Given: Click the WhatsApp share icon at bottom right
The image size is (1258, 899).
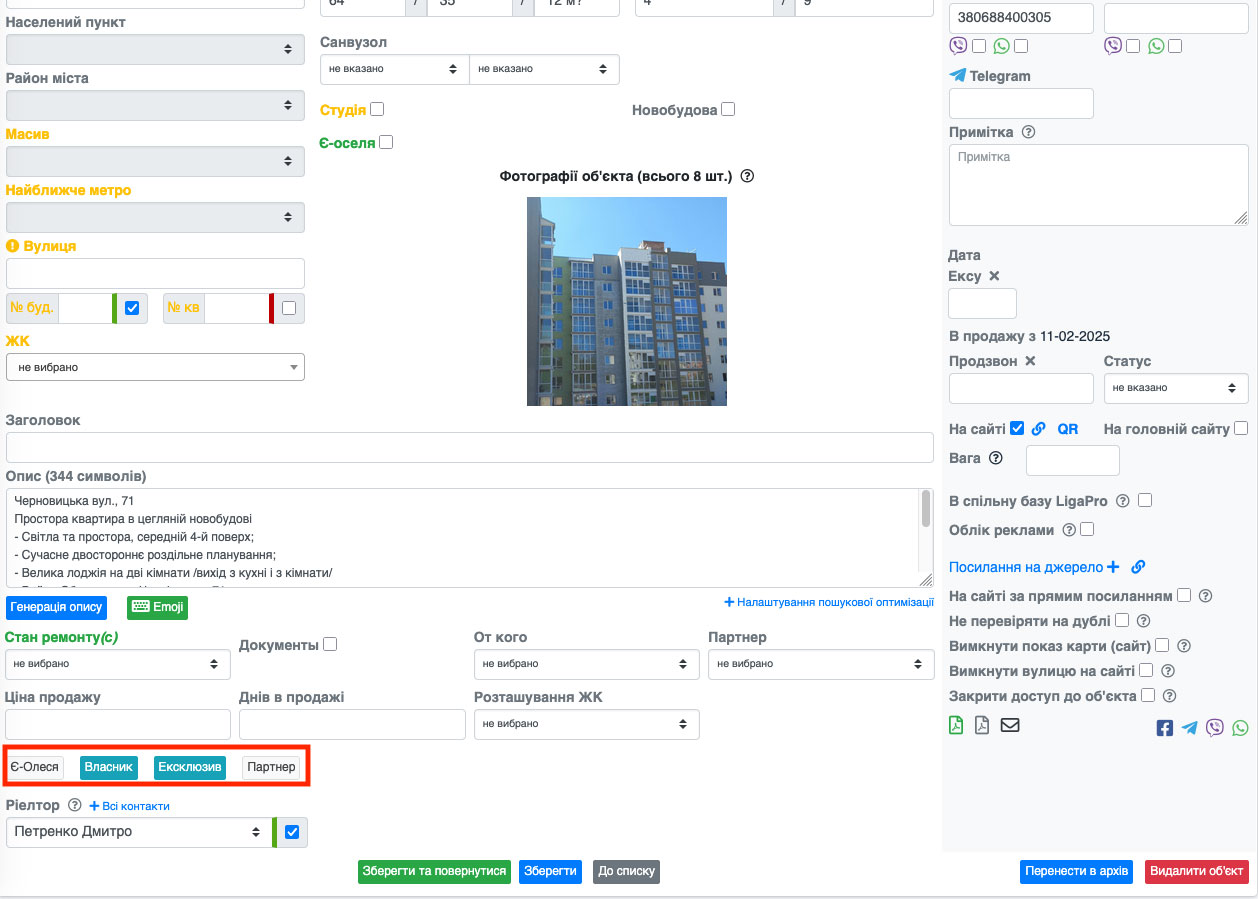Looking at the screenshot, I should pyautogui.click(x=1241, y=728).
